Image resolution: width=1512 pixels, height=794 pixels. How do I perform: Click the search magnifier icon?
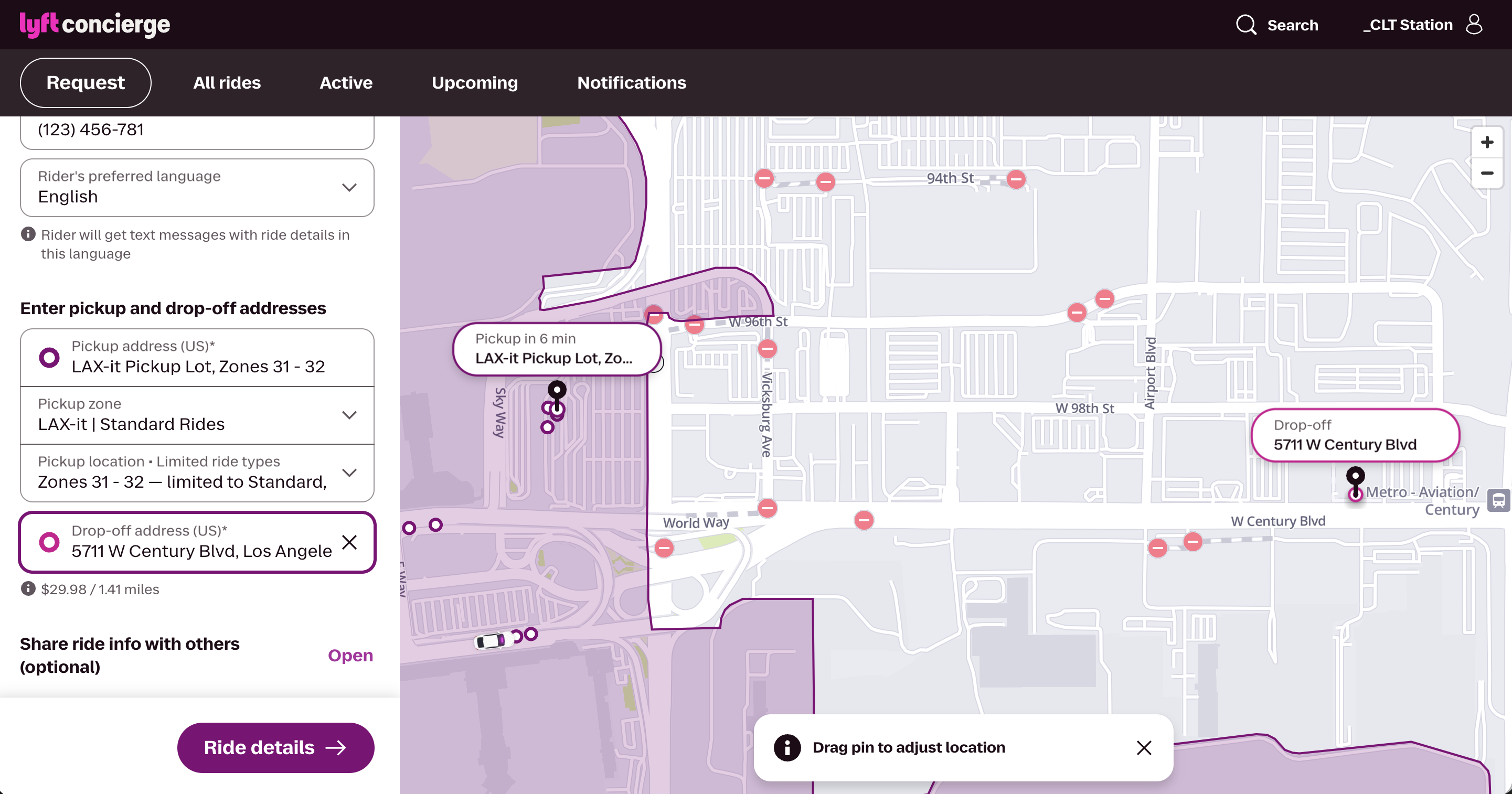pyautogui.click(x=1245, y=25)
